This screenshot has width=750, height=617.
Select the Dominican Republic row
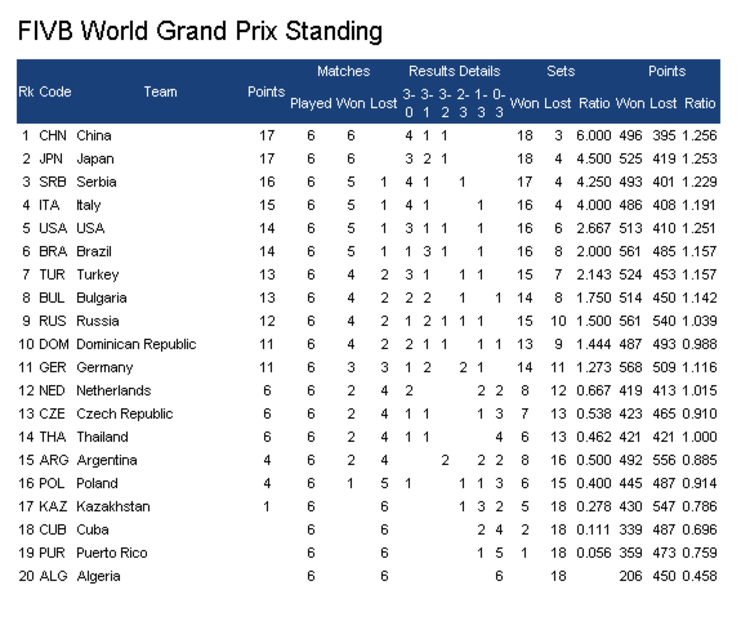368,344
